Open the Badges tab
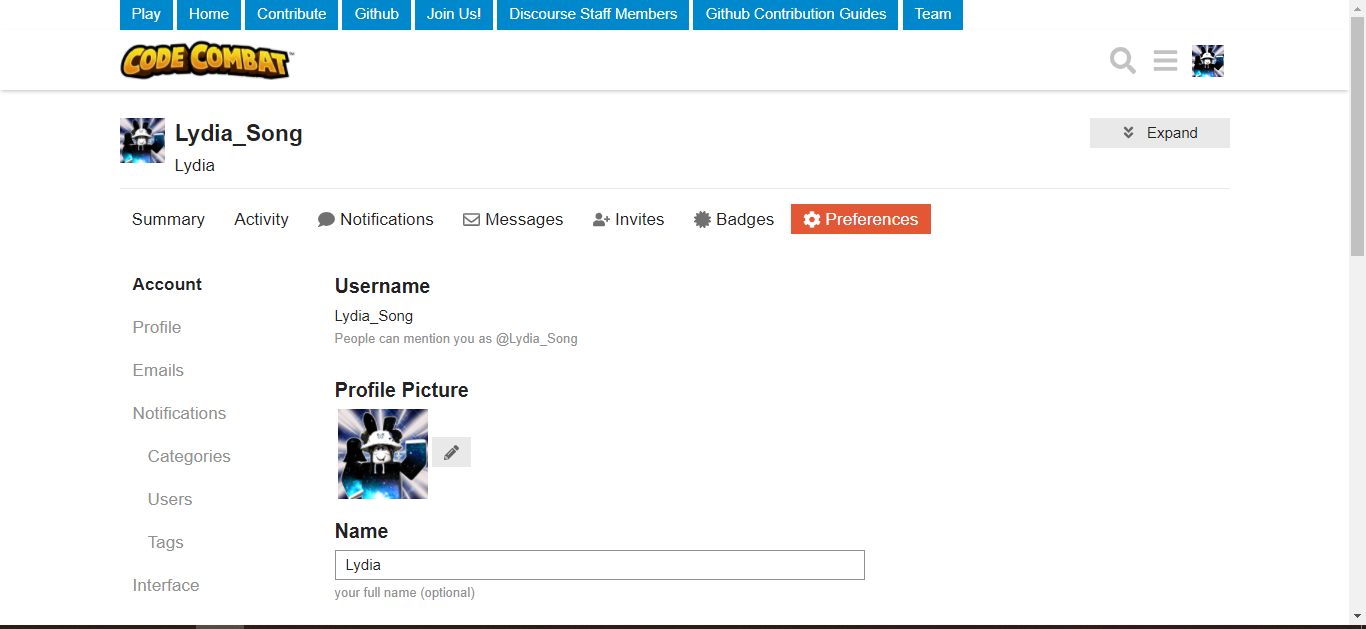Screen dimensions: 1366x629 tap(734, 219)
